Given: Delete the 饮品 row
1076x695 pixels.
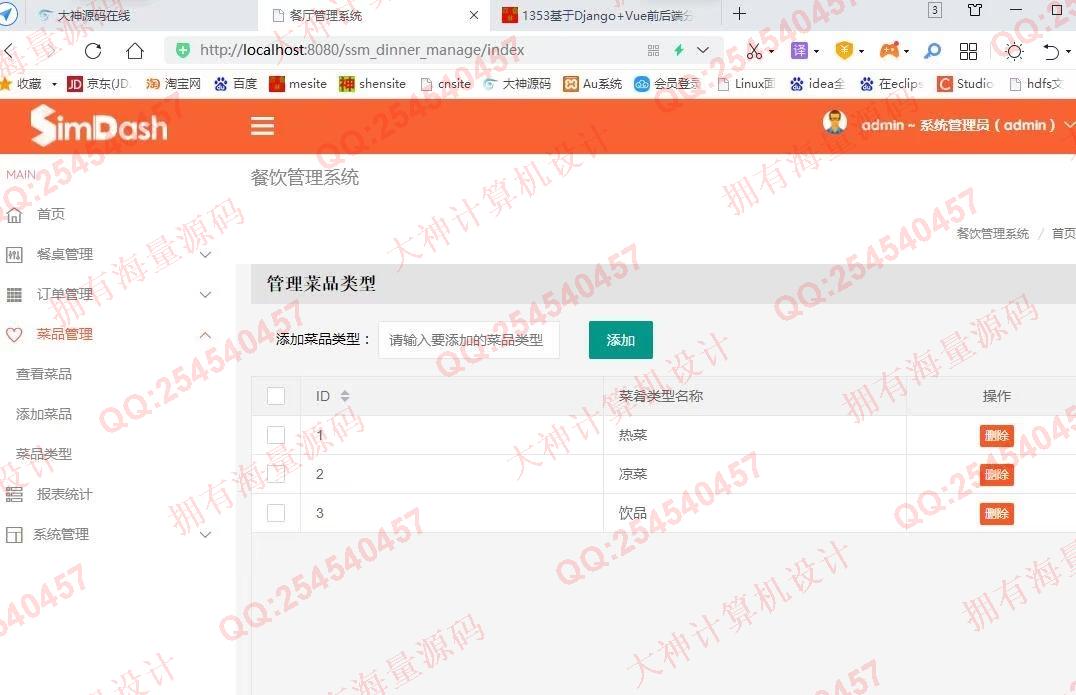Looking at the screenshot, I should pos(996,514).
